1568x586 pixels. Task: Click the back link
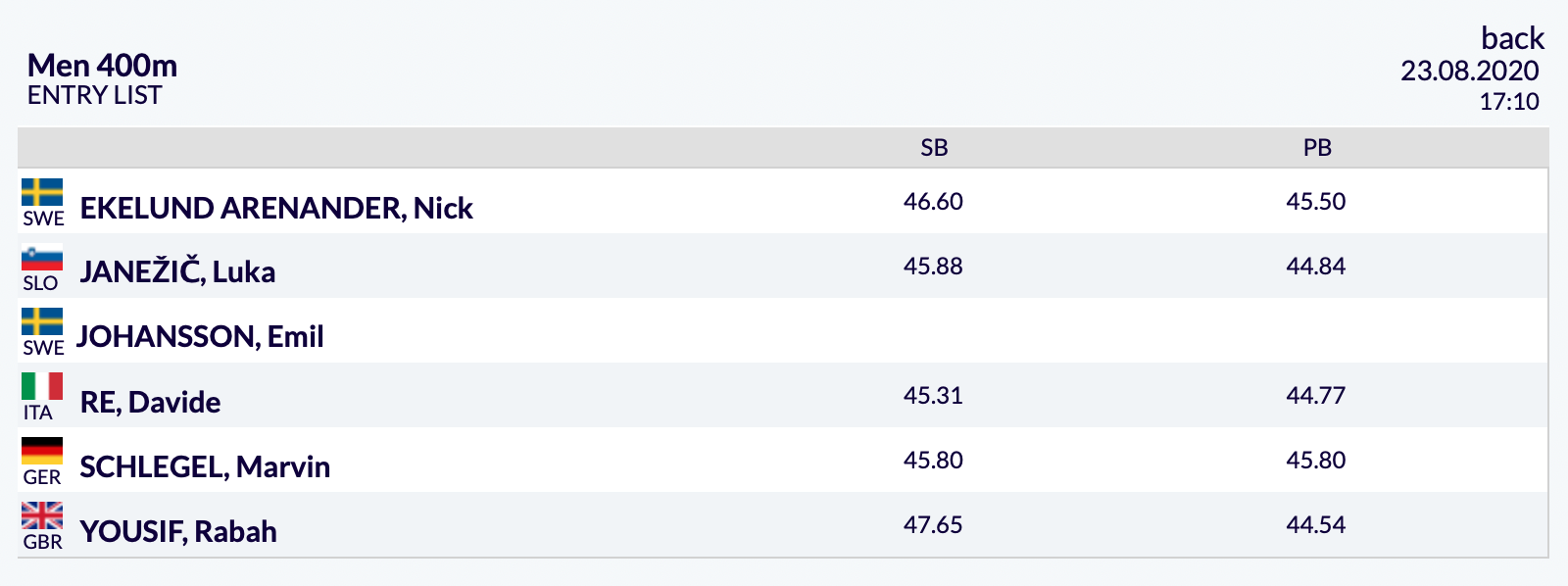(1512, 38)
